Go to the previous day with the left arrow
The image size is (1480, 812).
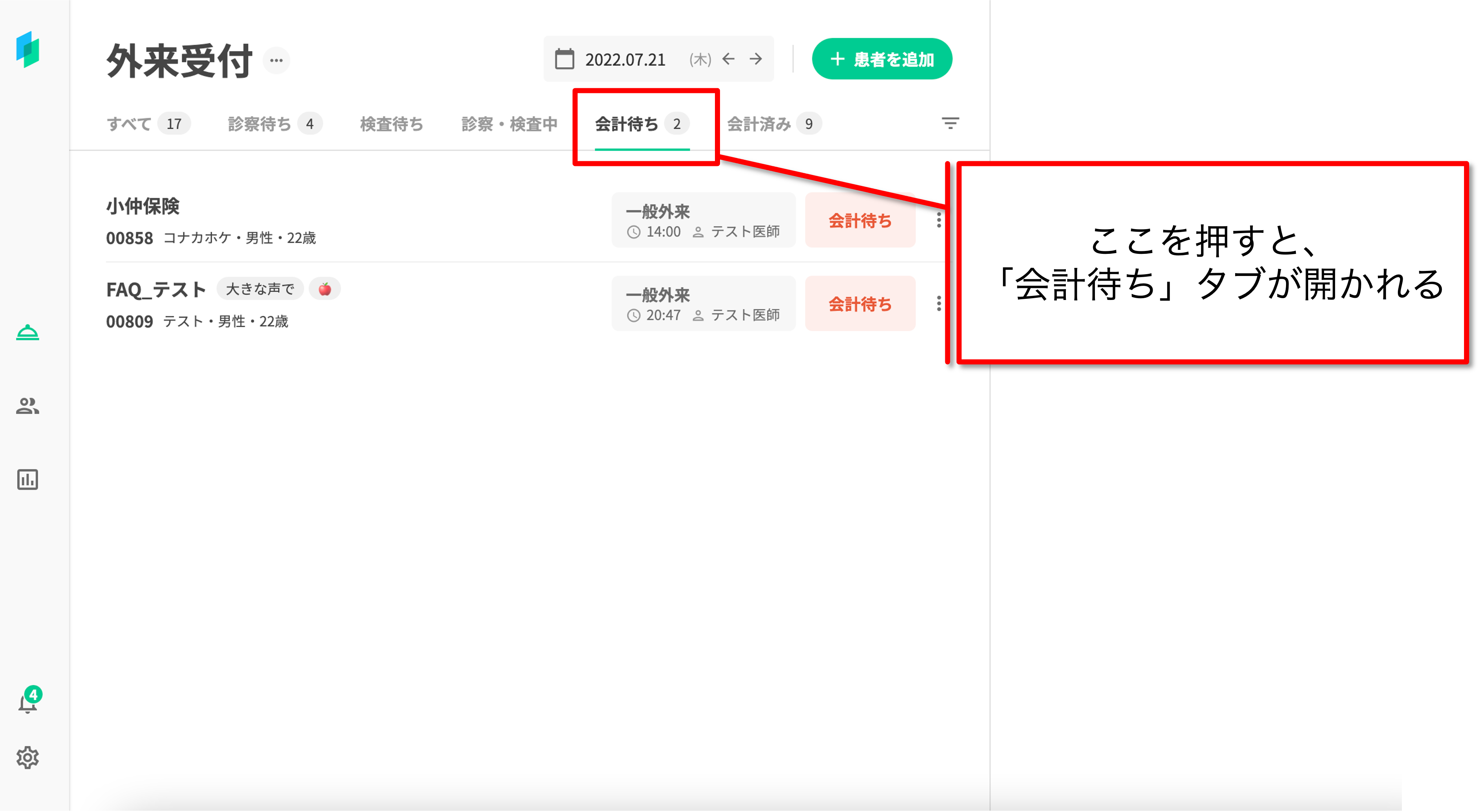pyautogui.click(x=728, y=59)
